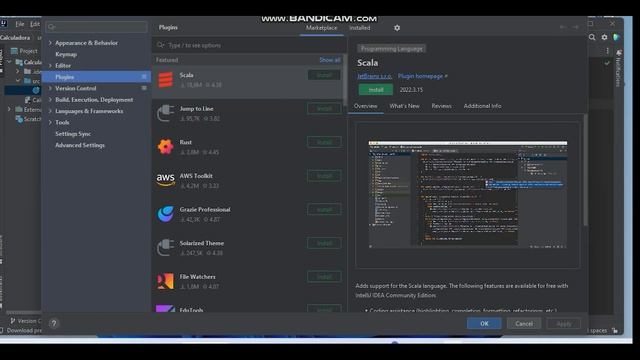Click the Project tool window icon

(15, 51)
